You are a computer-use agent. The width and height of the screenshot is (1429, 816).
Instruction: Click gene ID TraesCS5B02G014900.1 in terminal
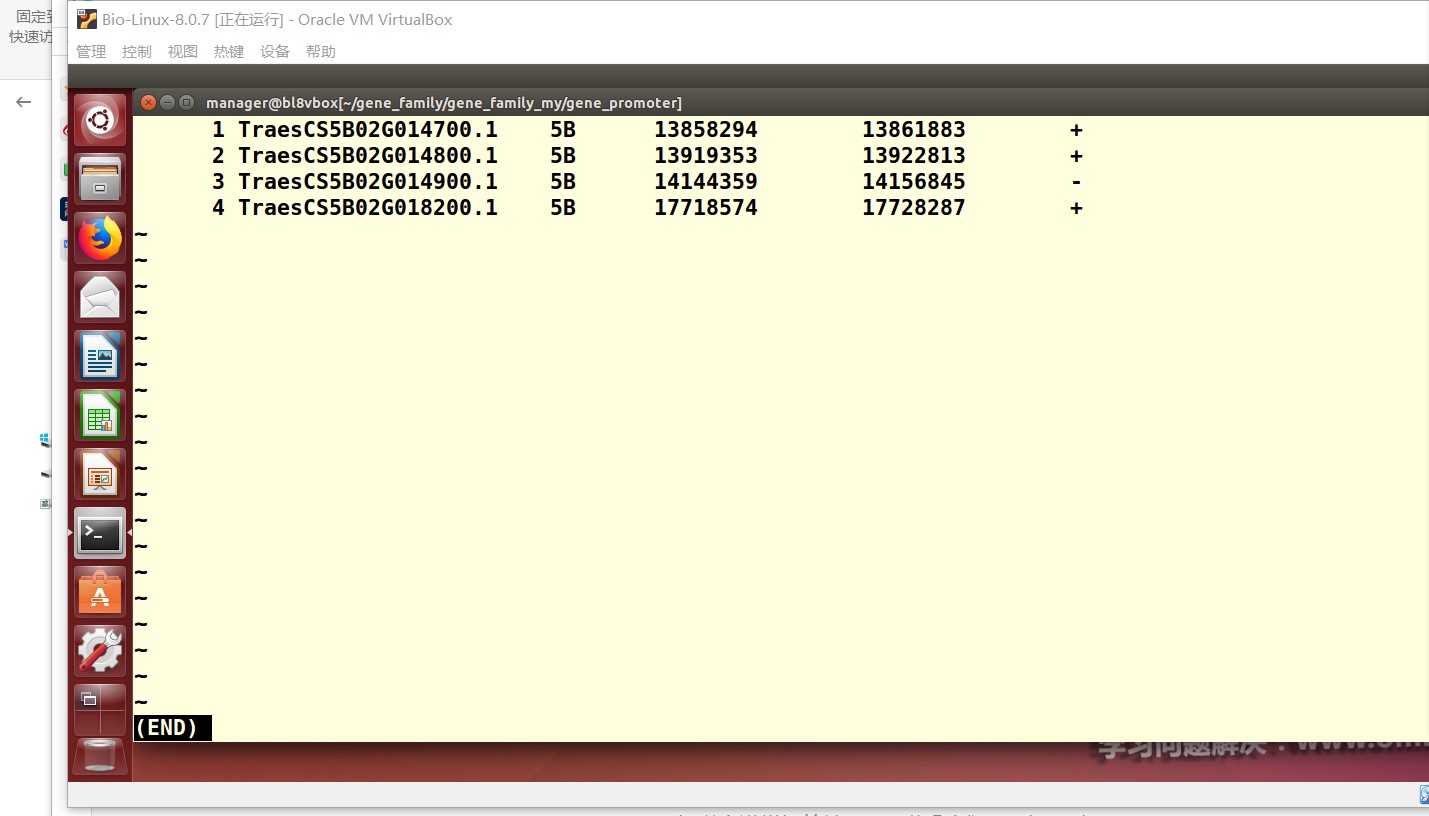[x=367, y=182]
